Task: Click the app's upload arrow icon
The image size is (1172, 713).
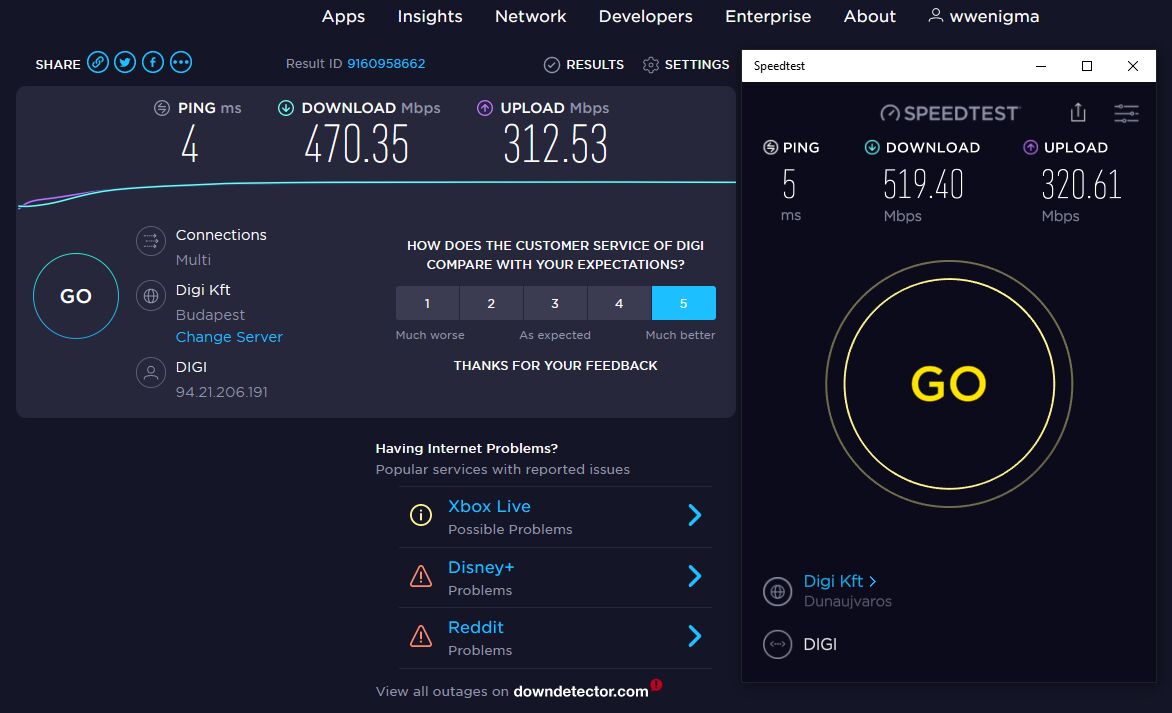Action: 1031,147
